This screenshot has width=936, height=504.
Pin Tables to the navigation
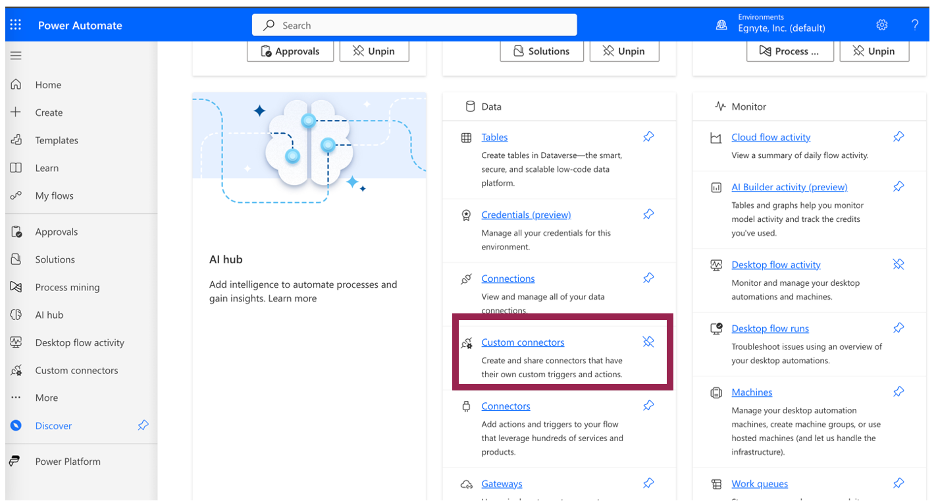(x=648, y=137)
